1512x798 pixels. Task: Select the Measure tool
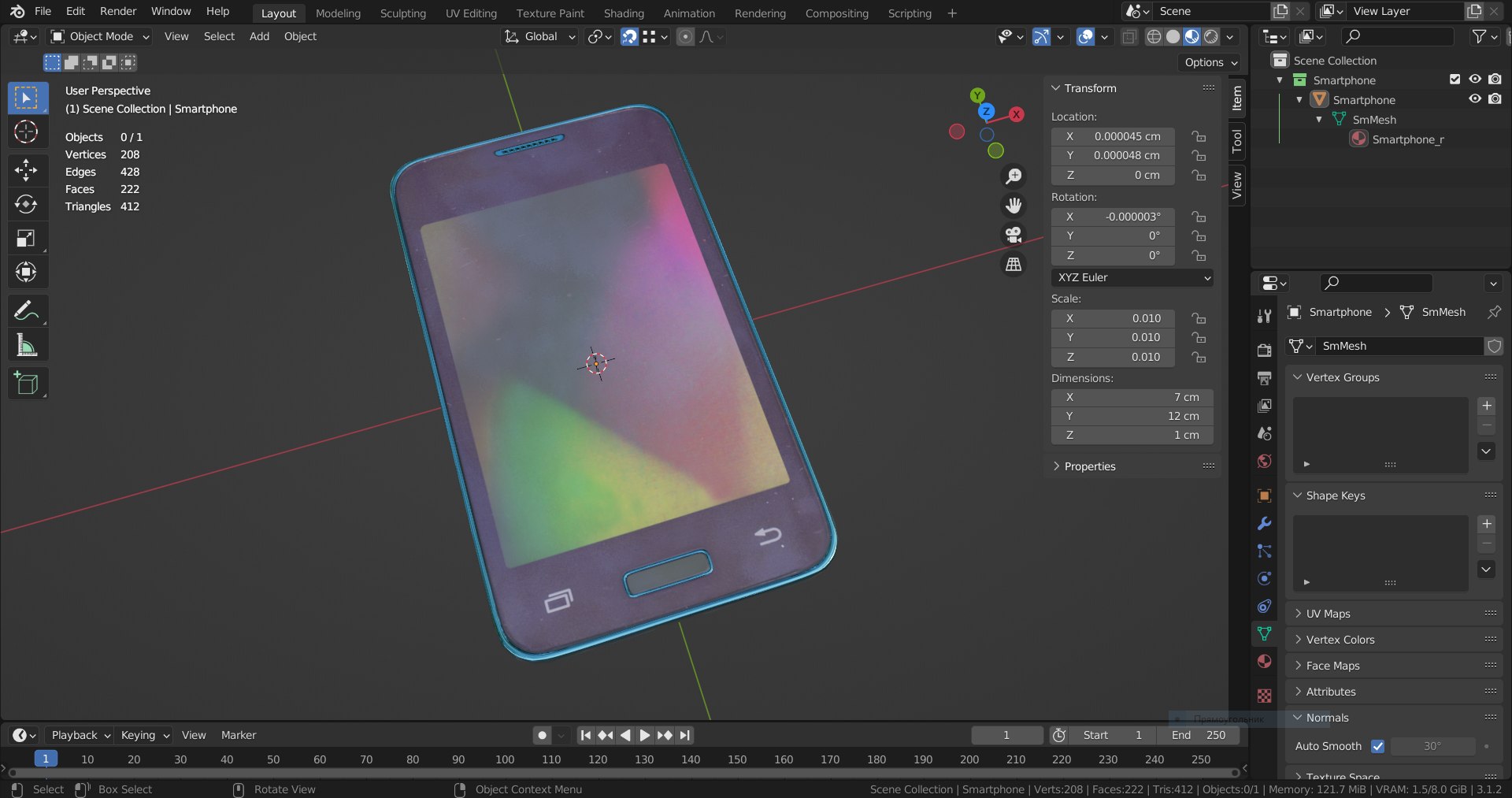click(x=26, y=345)
